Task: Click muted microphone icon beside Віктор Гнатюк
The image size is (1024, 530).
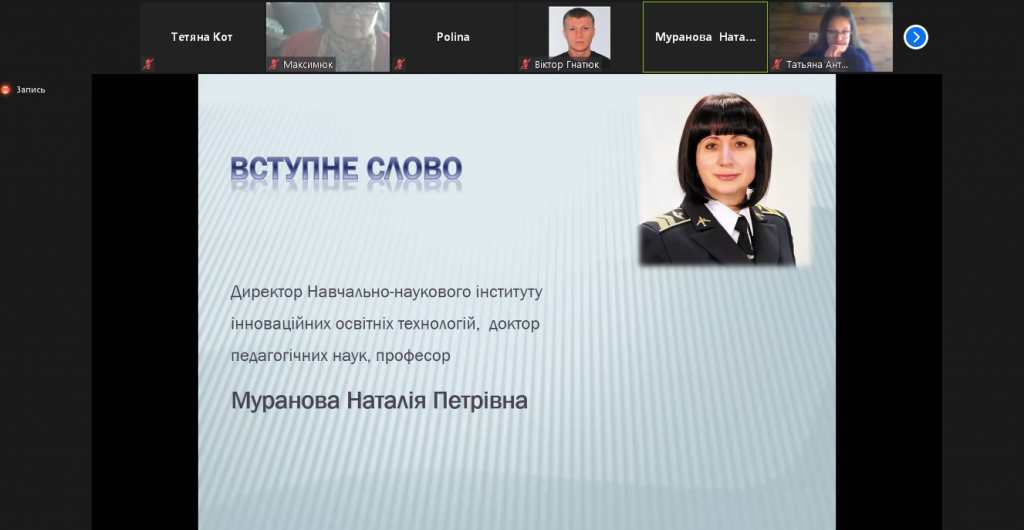Action: click(x=525, y=64)
